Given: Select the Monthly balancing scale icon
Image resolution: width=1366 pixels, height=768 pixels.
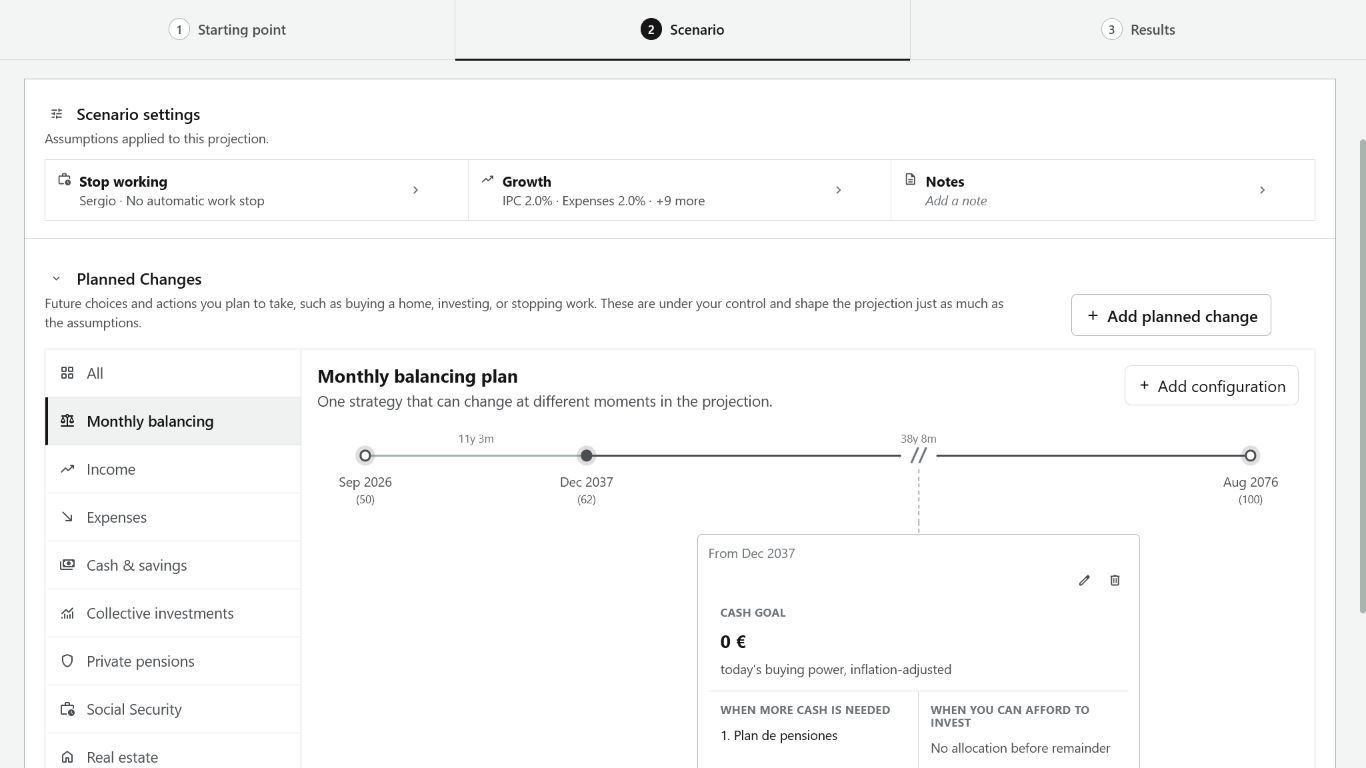Looking at the screenshot, I should pyautogui.click(x=67, y=421).
